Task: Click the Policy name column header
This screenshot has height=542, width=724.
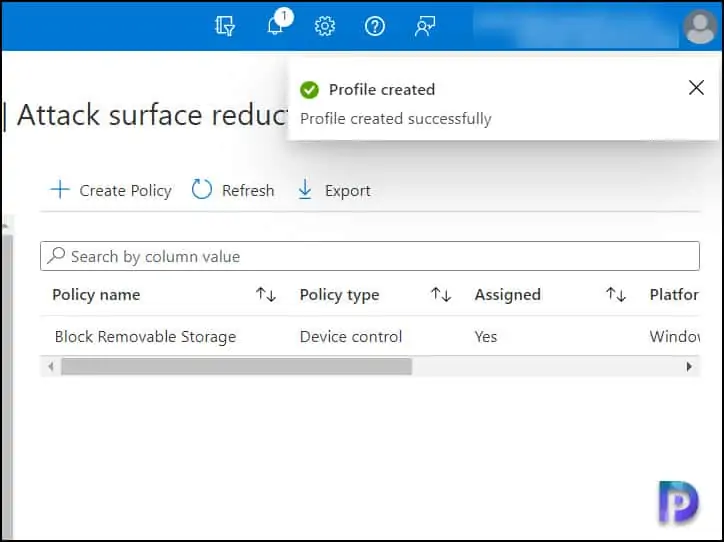Action: (x=96, y=295)
